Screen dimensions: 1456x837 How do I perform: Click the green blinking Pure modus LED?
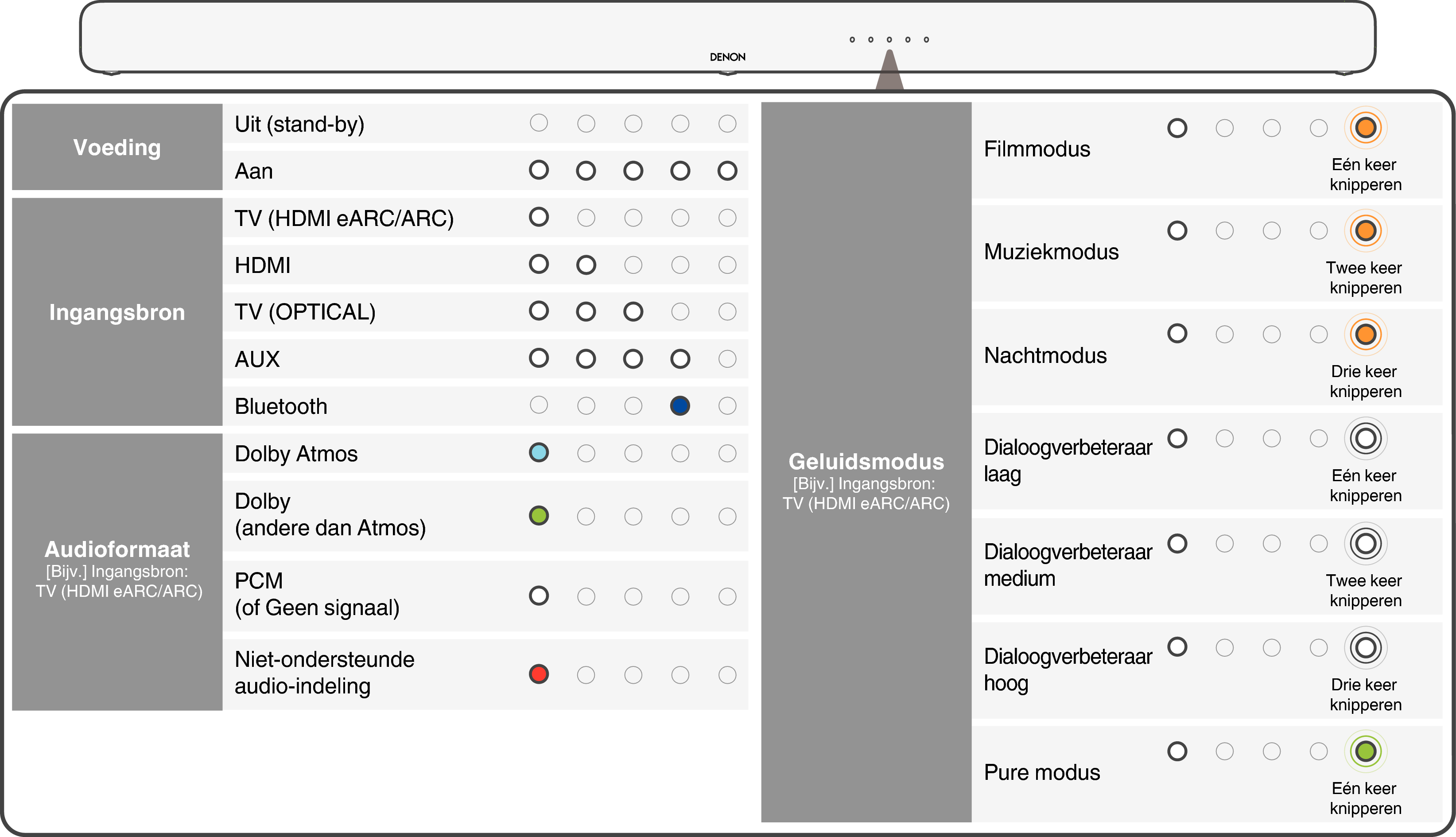[1365, 751]
